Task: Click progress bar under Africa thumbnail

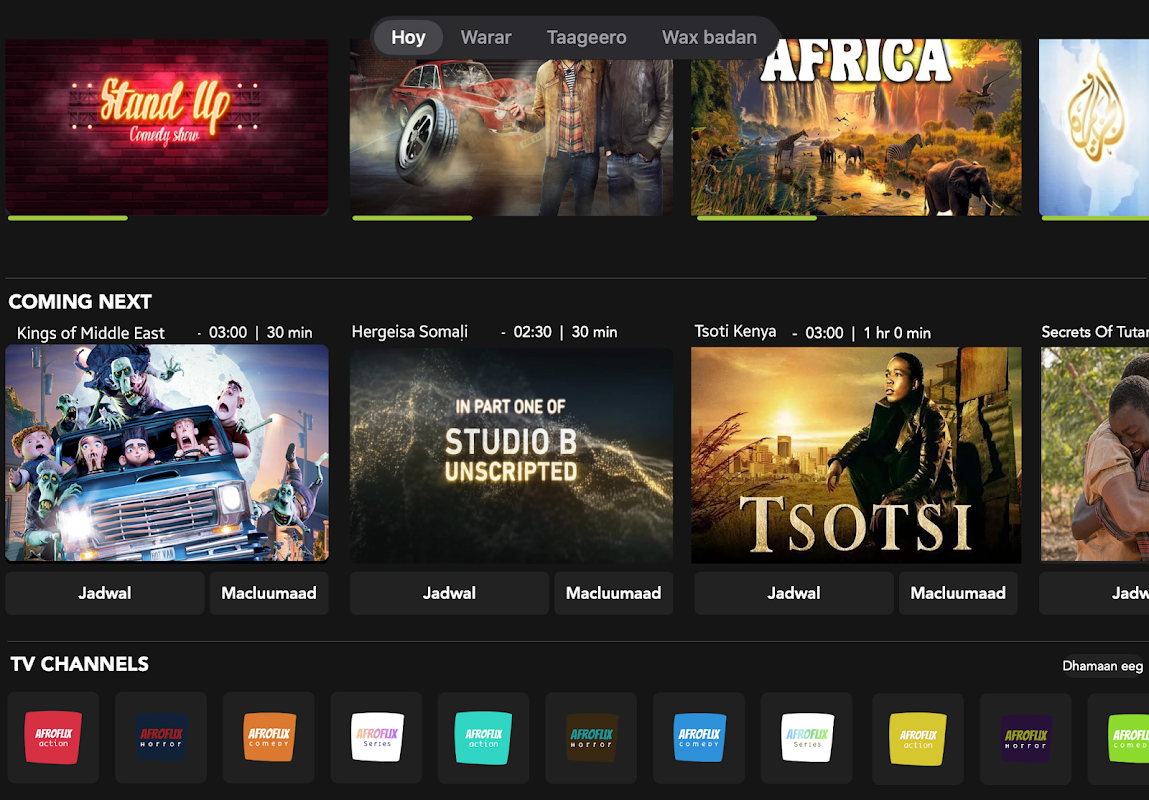Action: 756,218
